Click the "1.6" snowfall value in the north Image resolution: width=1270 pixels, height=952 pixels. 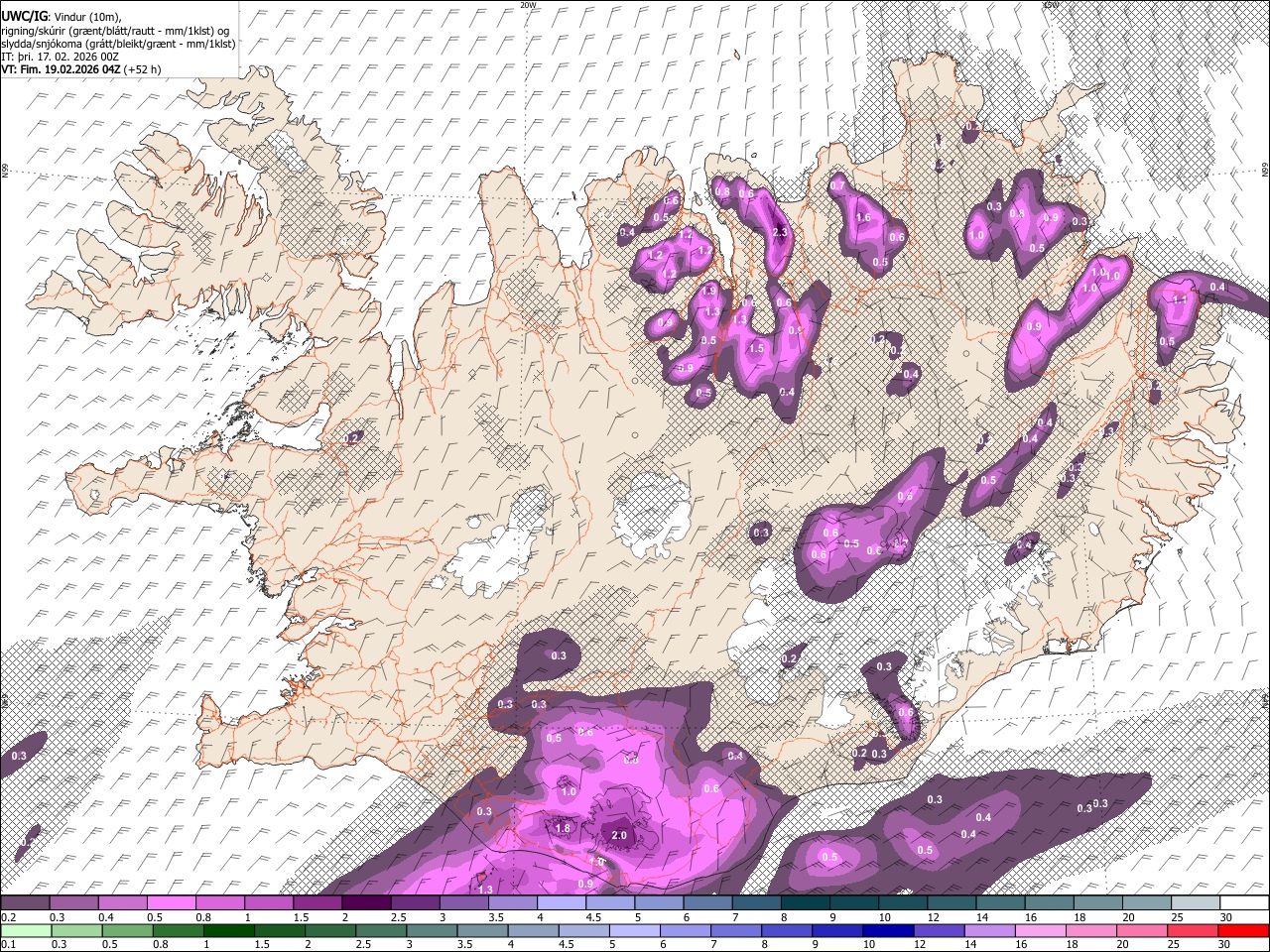(x=863, y=217)
